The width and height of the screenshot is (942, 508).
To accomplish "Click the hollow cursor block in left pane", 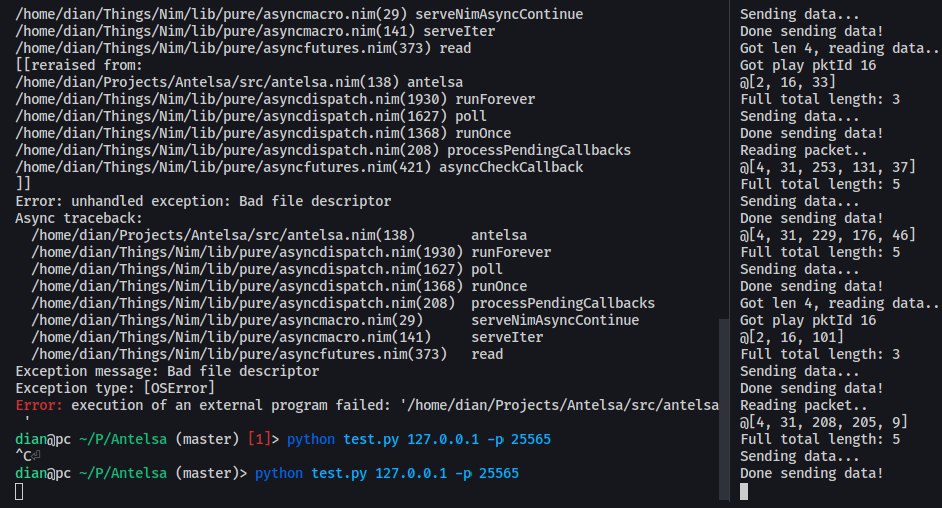I will (19, 492).
